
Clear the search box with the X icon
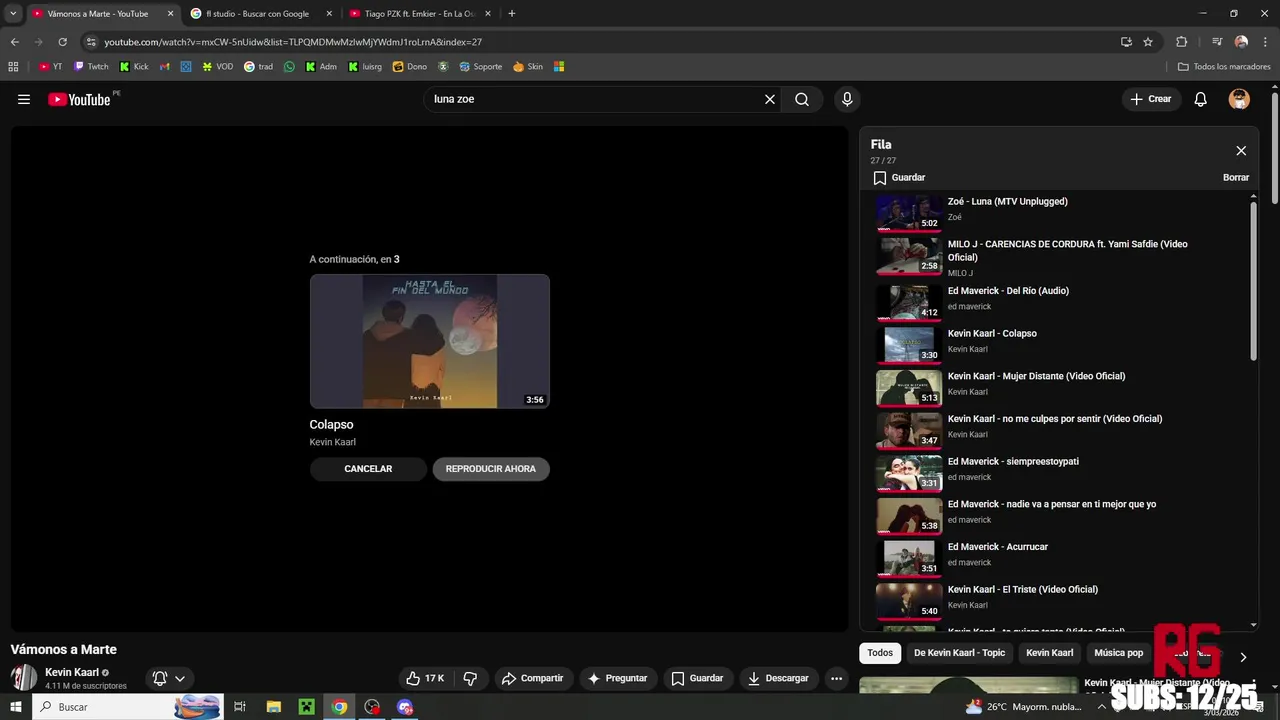(770, 99)
